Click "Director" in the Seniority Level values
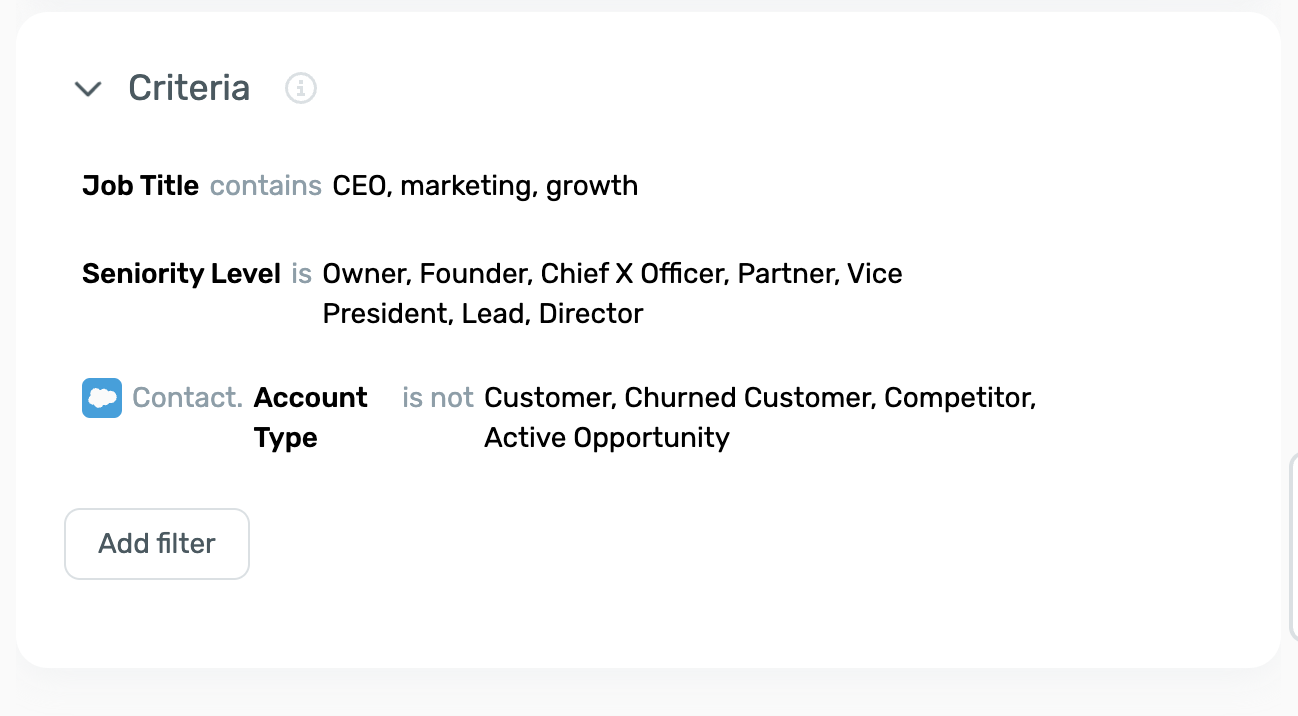 point(591,314)
